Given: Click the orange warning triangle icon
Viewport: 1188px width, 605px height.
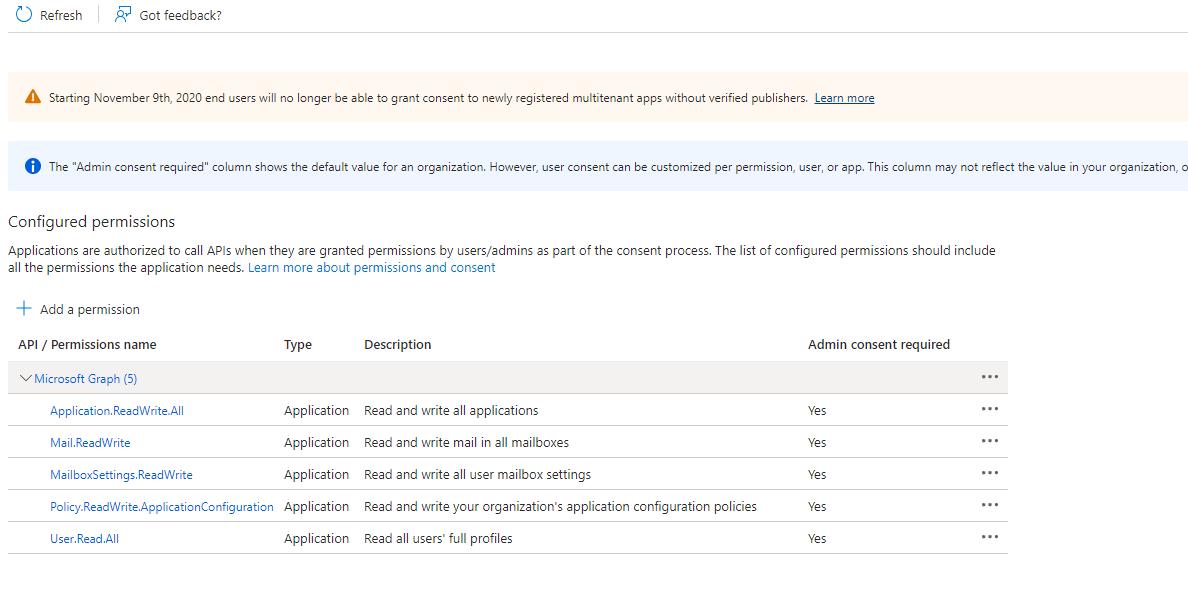Looking at the screenshot, I should pos(33,97).
